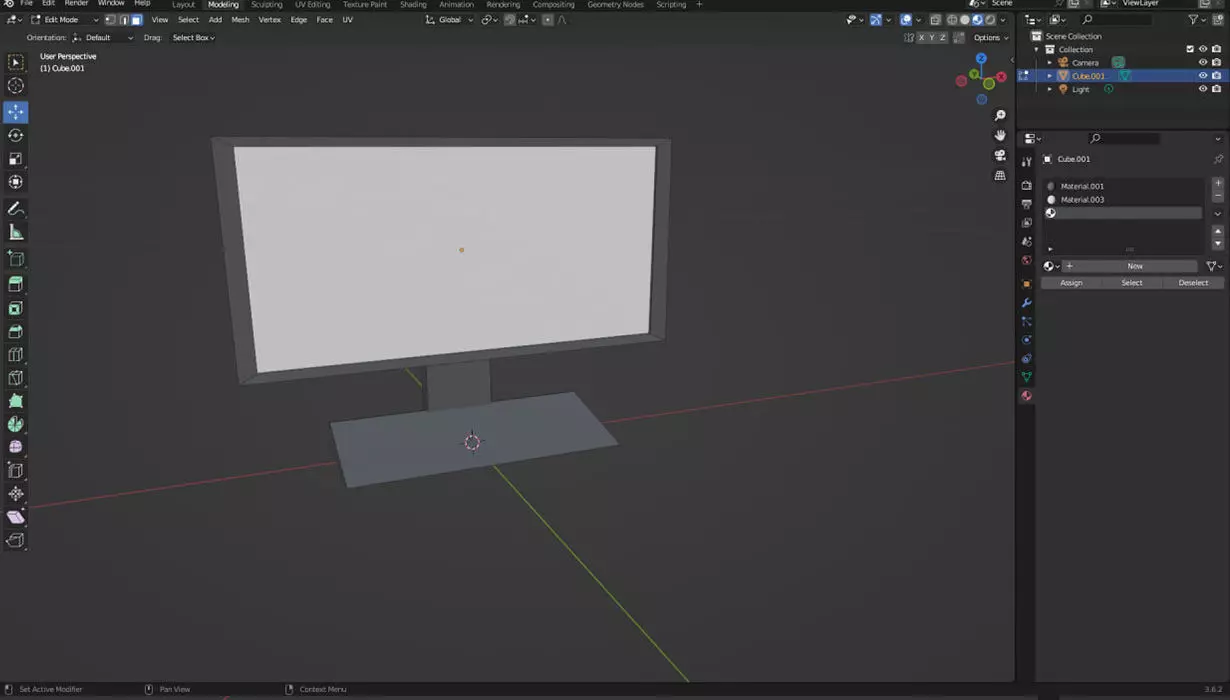Click the zoom viewport magnifier icon
1230x700 pixels.
click(x=1000, y=116)
